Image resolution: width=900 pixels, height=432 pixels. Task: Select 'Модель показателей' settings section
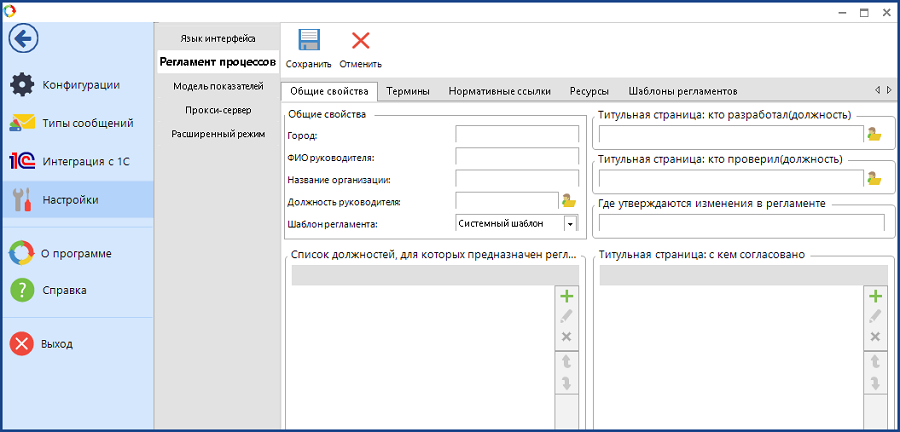217,86
